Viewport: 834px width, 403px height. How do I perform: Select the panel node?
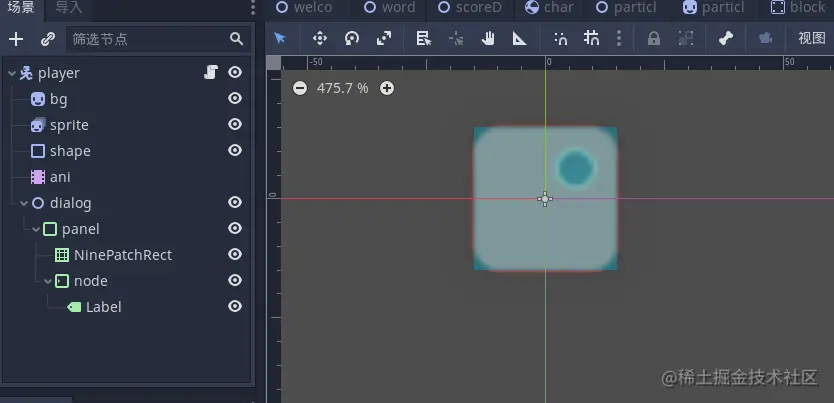click(80, 229)
